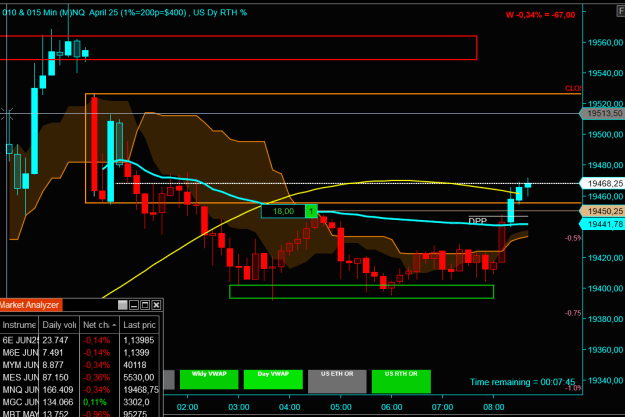This screenshot has width=625, height=417.
Task: Select the 6E JUN25 instrument row
Action: click(x=80, y=340)
